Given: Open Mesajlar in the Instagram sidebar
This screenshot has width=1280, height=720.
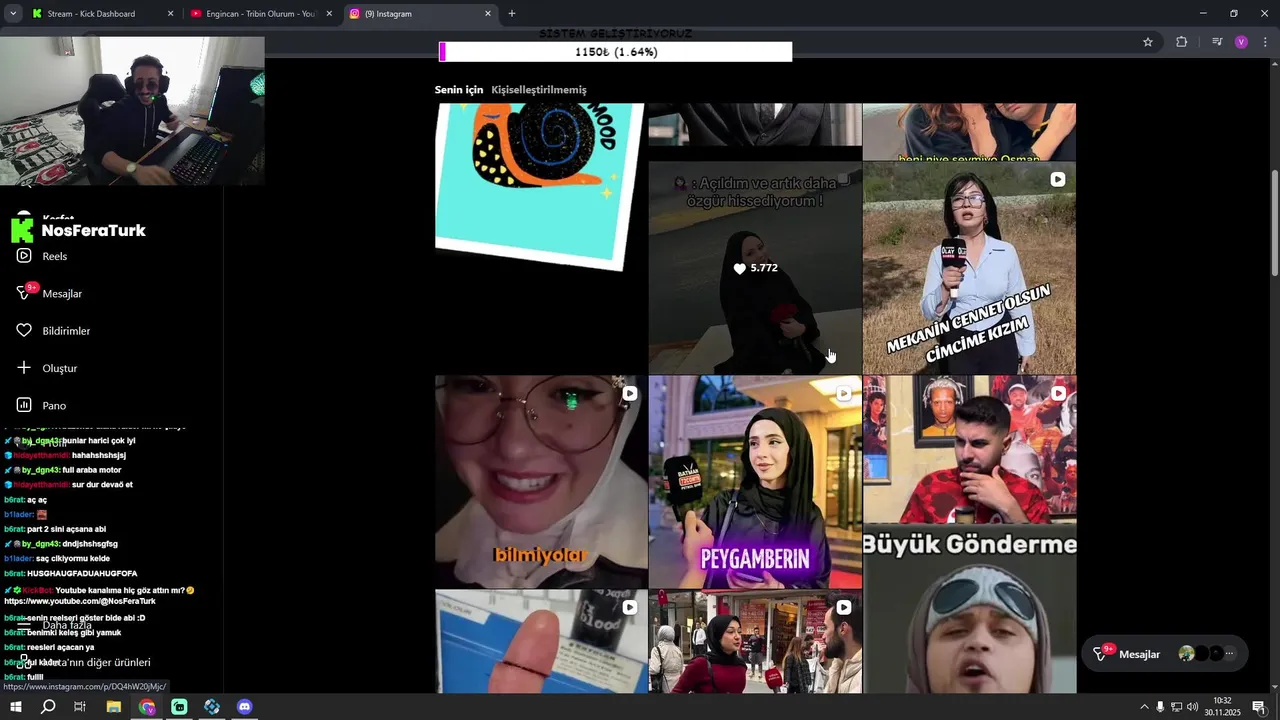Looking at the screenshot, I should [x=50, y=293].
